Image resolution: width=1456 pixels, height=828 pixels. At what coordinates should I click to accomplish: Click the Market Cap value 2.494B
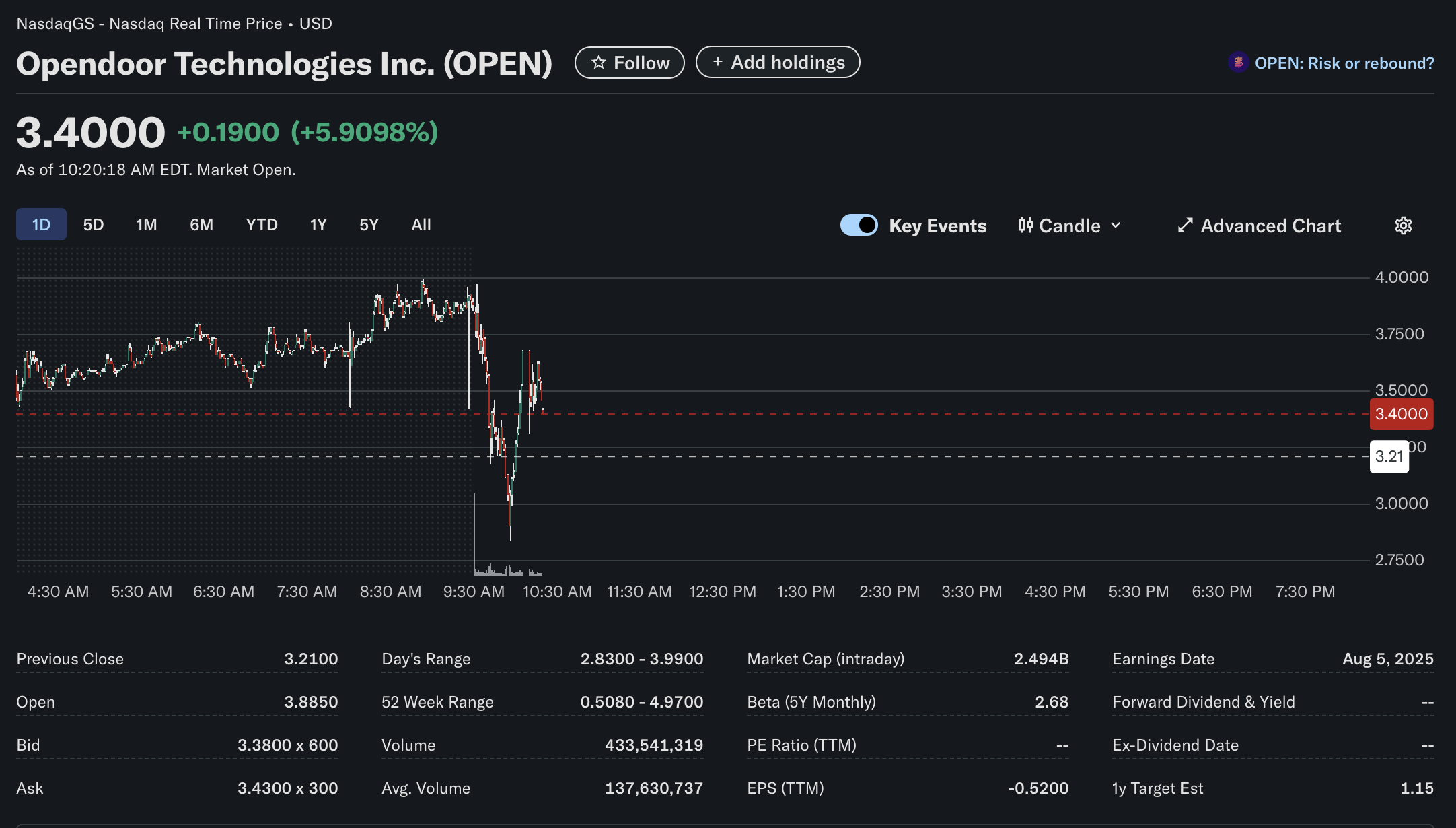pyautogui.click(x=1042, y=659)
